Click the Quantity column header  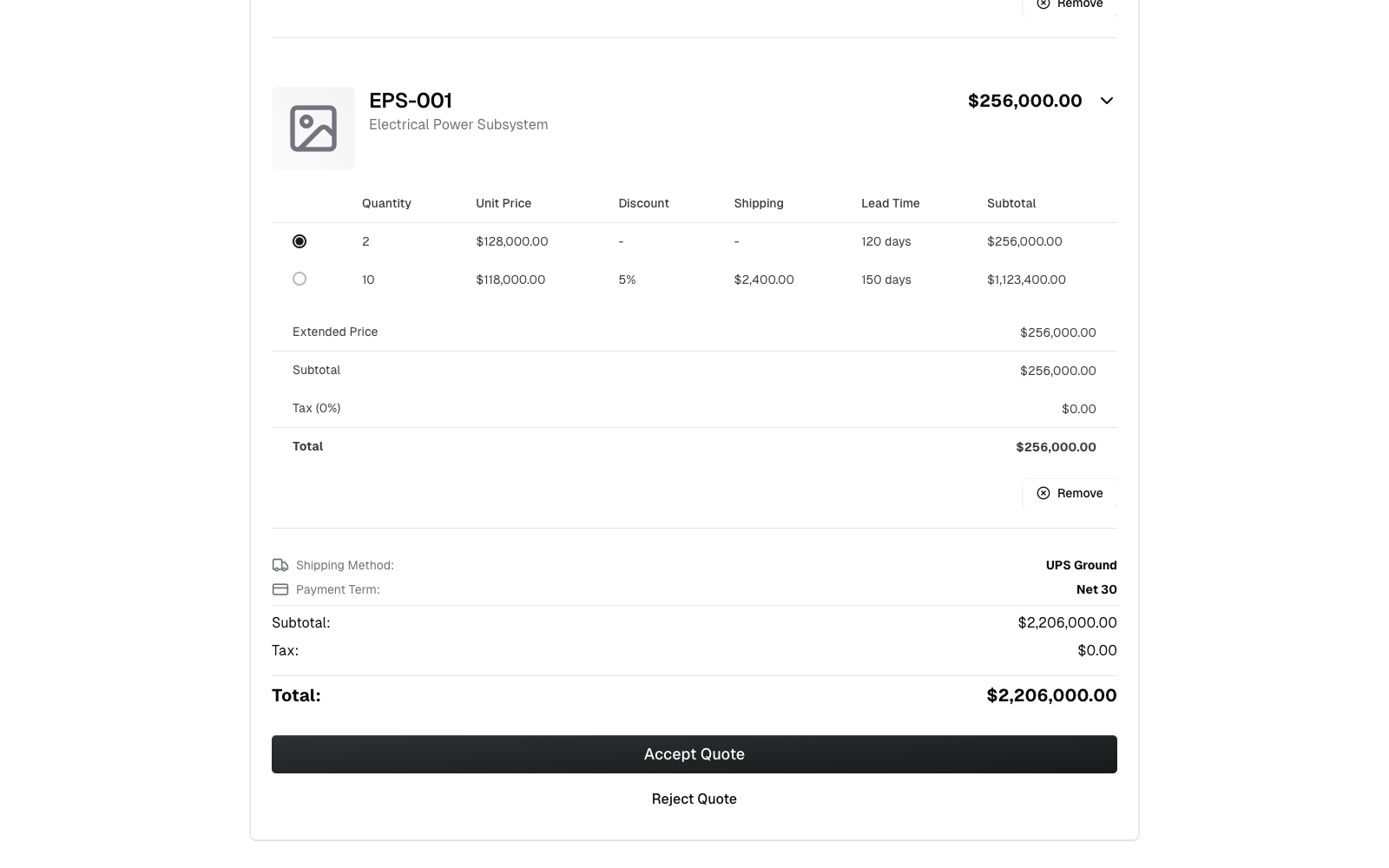pos(386,203)
